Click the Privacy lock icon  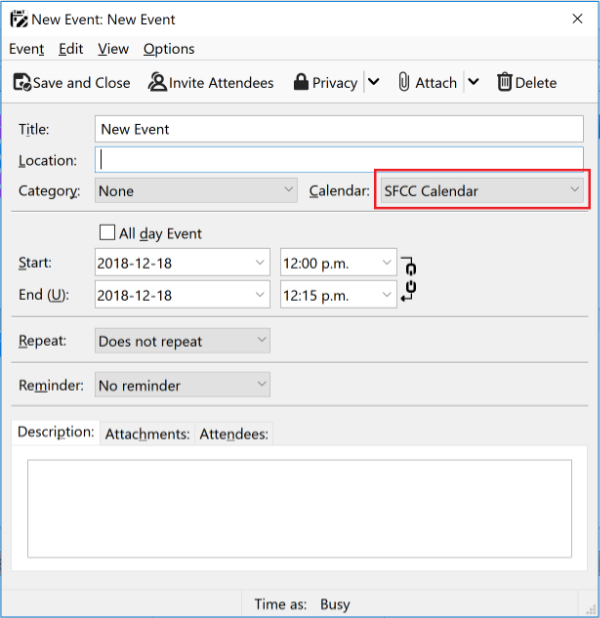click(300, 83)
